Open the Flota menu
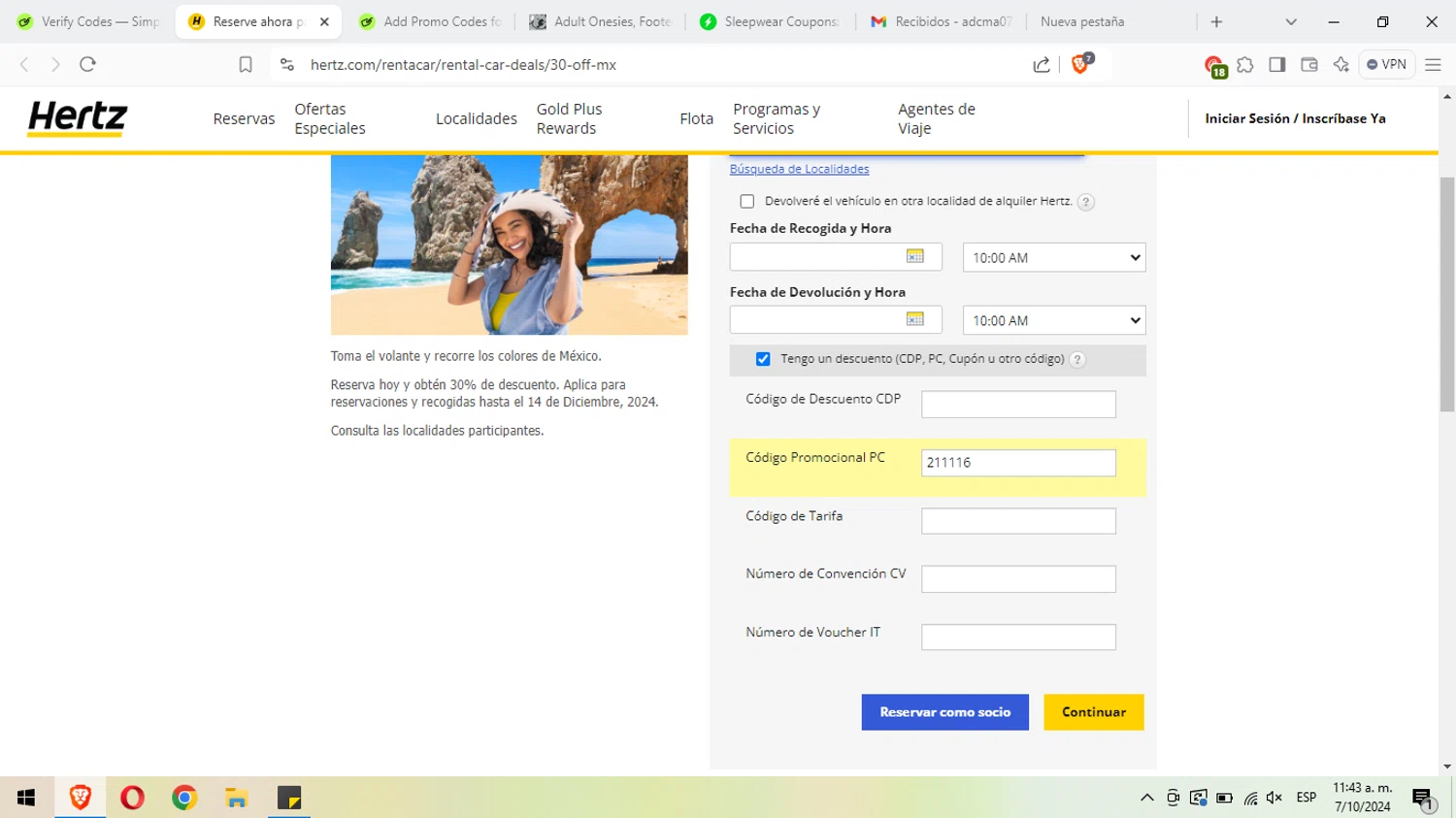Screen dimensions: 1456x818 (x=697, y=118)
